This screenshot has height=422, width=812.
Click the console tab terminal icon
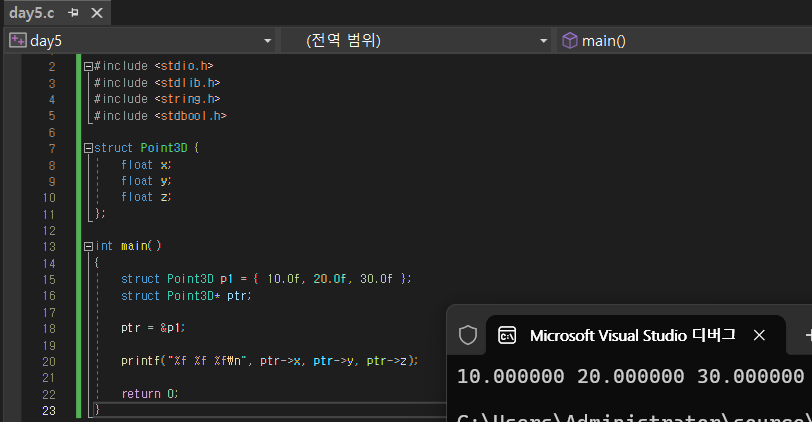(x=506, y=335)
